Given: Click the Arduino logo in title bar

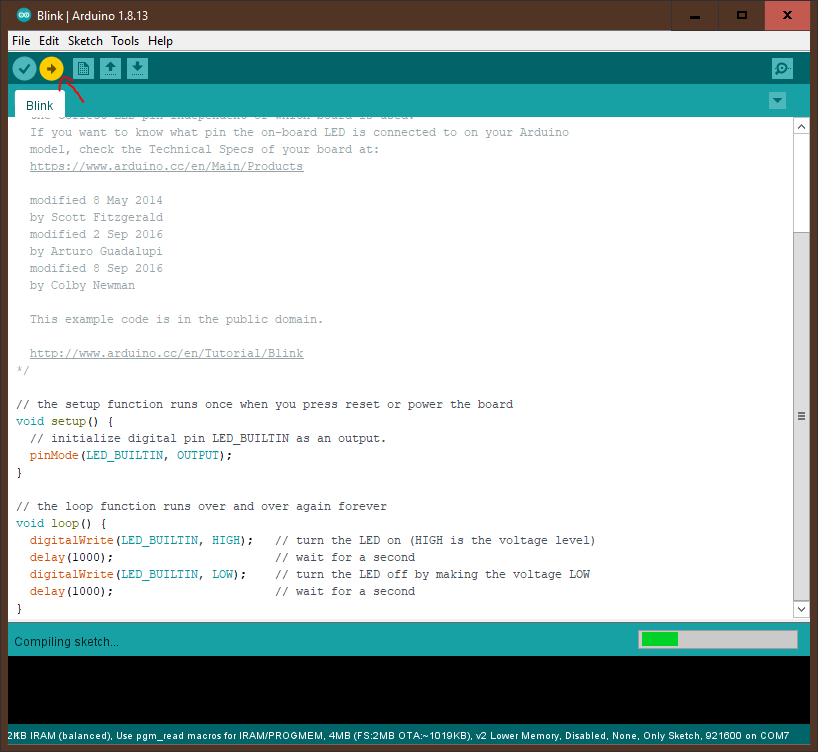Looking at the screenshot, I should click(24, 15).
